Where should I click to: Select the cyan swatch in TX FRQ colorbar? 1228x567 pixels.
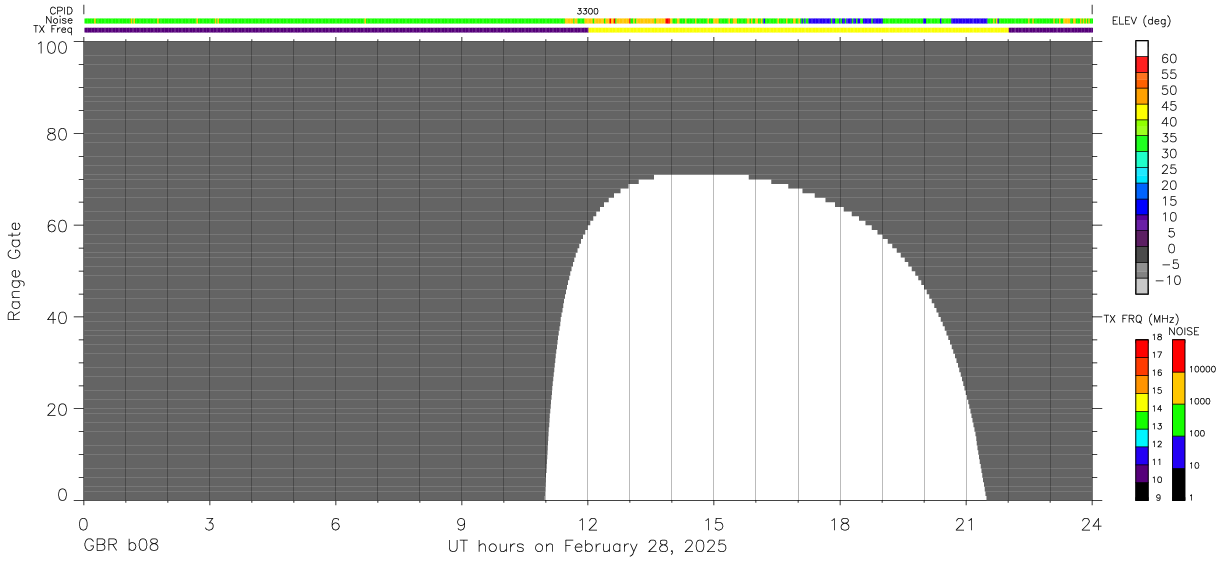(x=1142, y=438)
